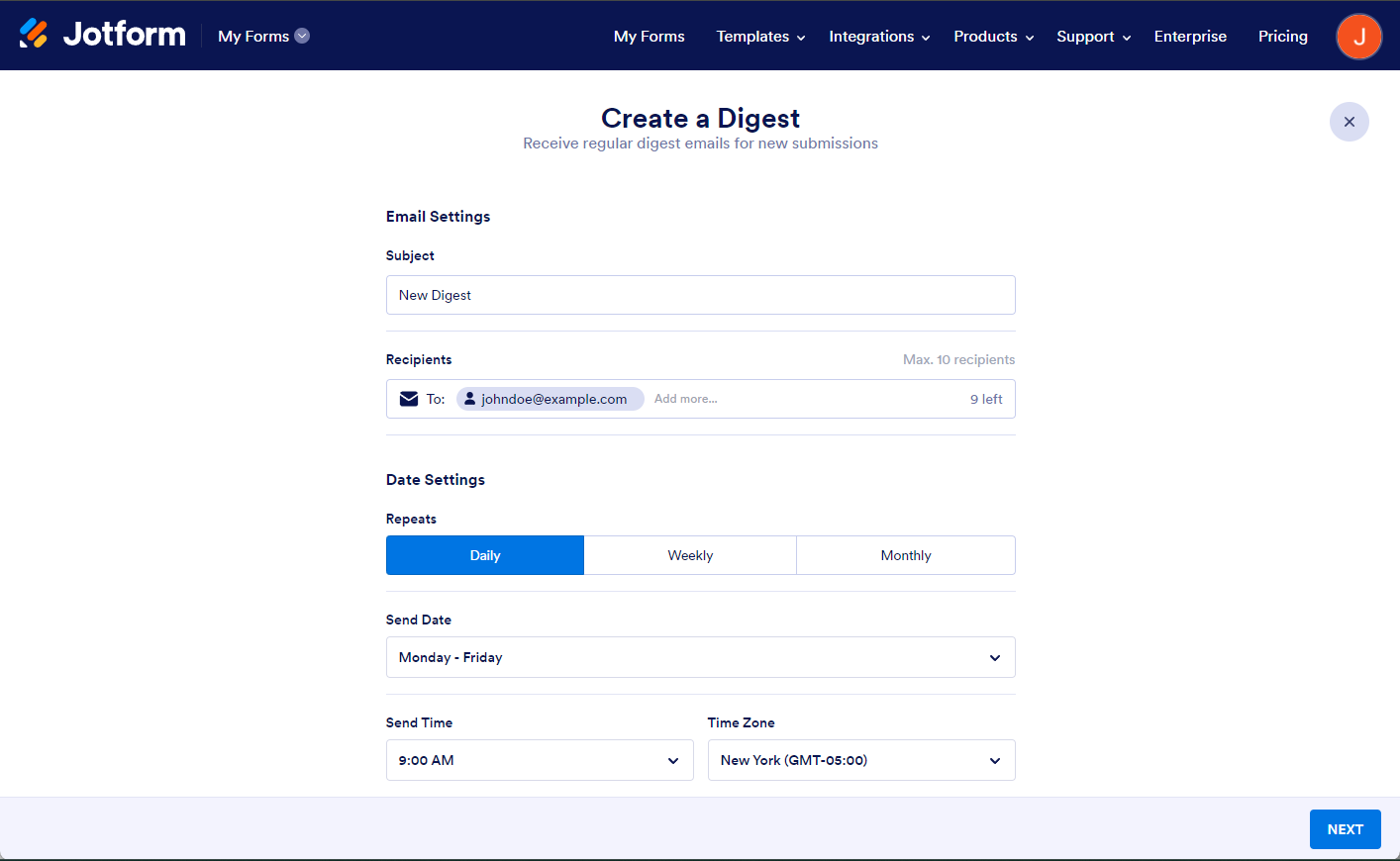This screenshot has height=861, width=1400.
Task: Expand My Forms circular arrow dropdown
Action: (x=303, y=36)
